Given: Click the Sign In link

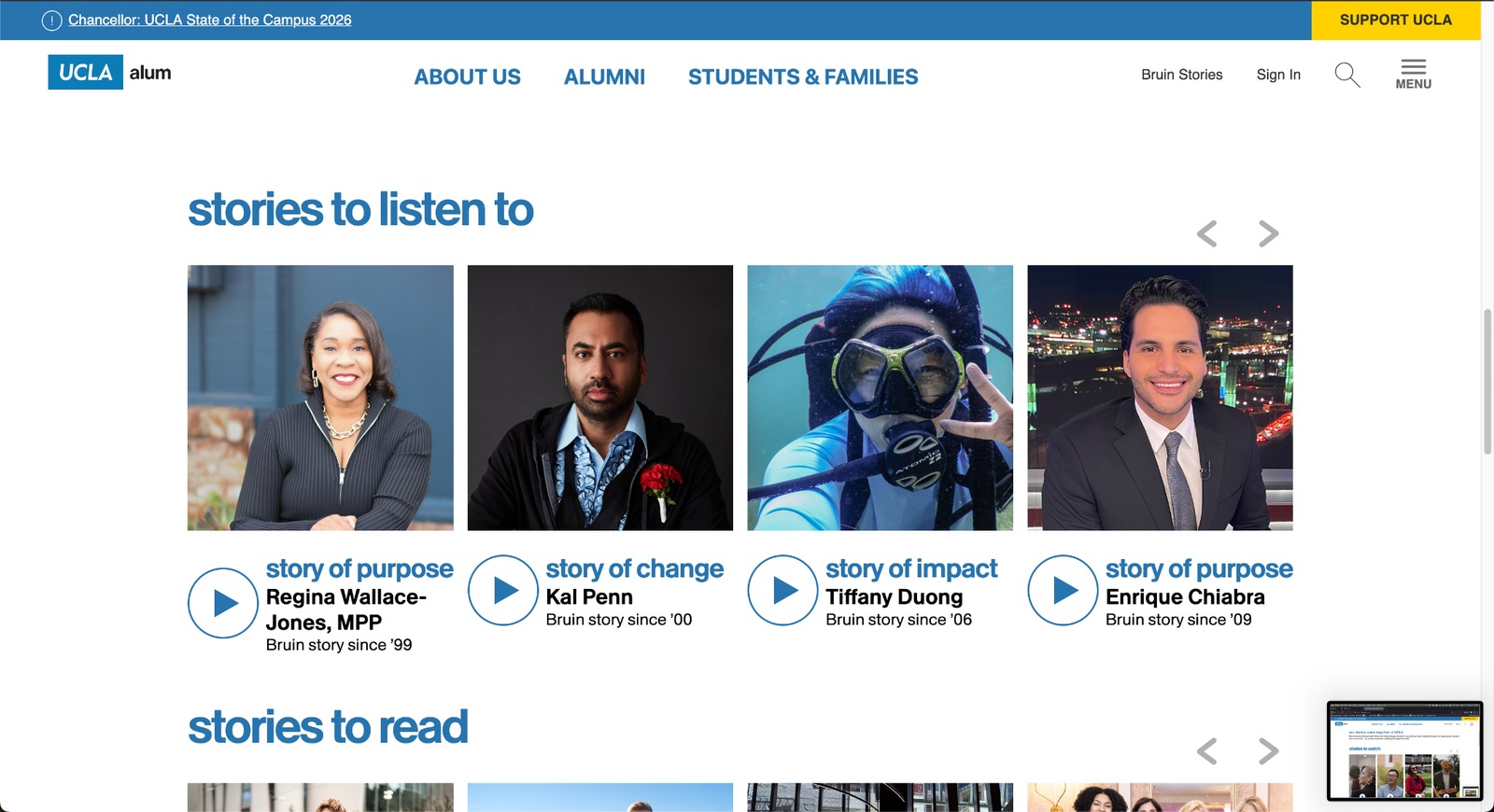Looking at the screenshot, I should (1278, 75).
